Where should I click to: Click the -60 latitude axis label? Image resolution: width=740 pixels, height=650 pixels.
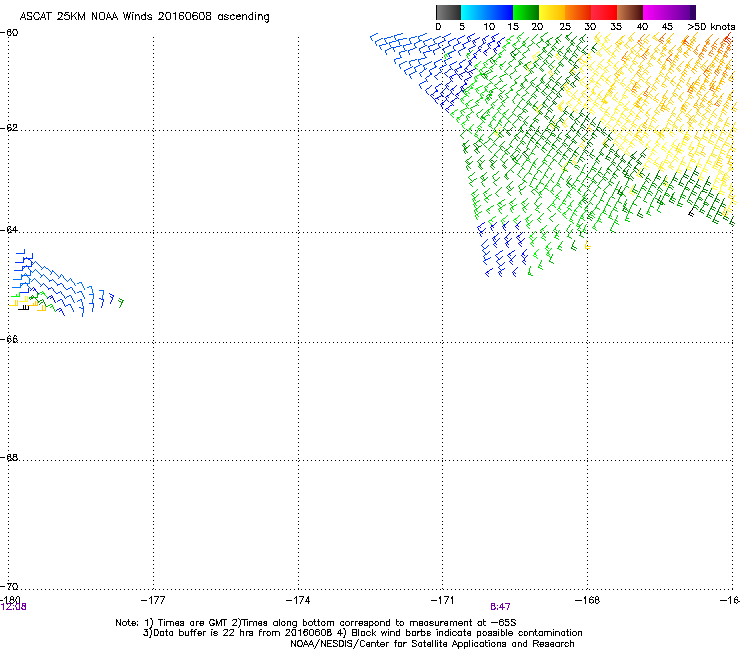pos(9,33)
